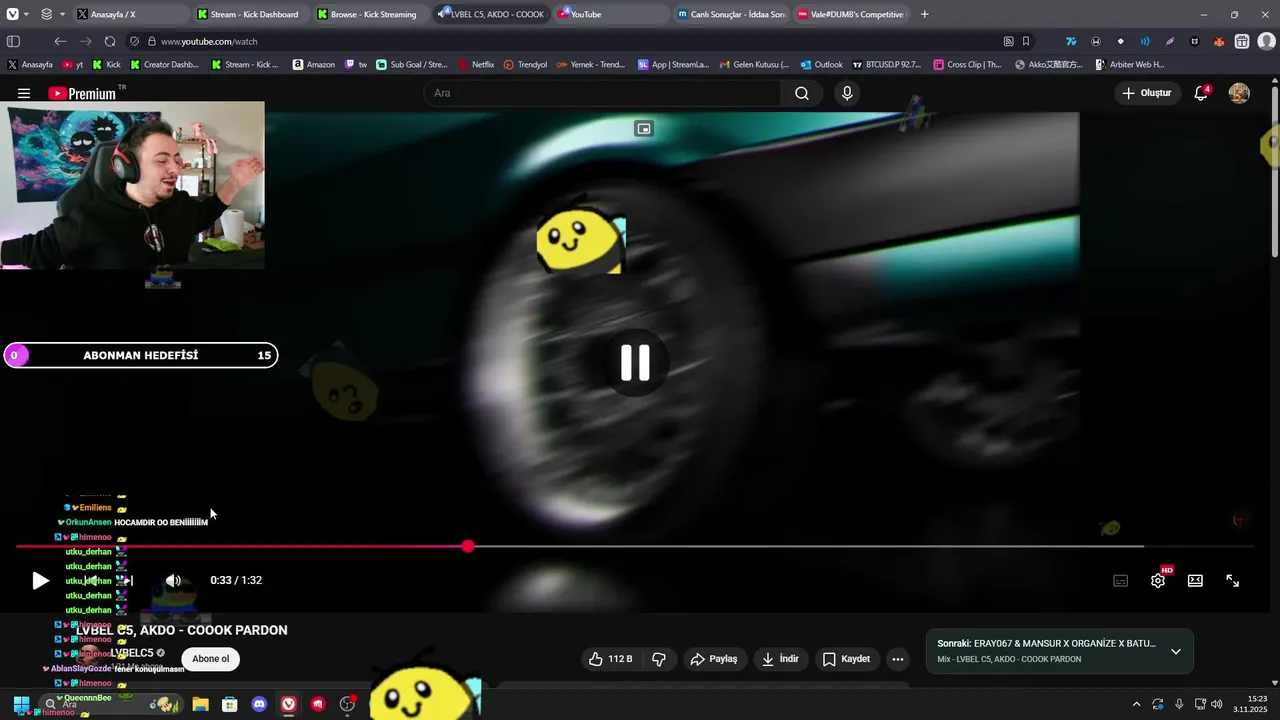The image size is (1280, 720).
Task: Click the Kaydet save button
Action: 847,659
